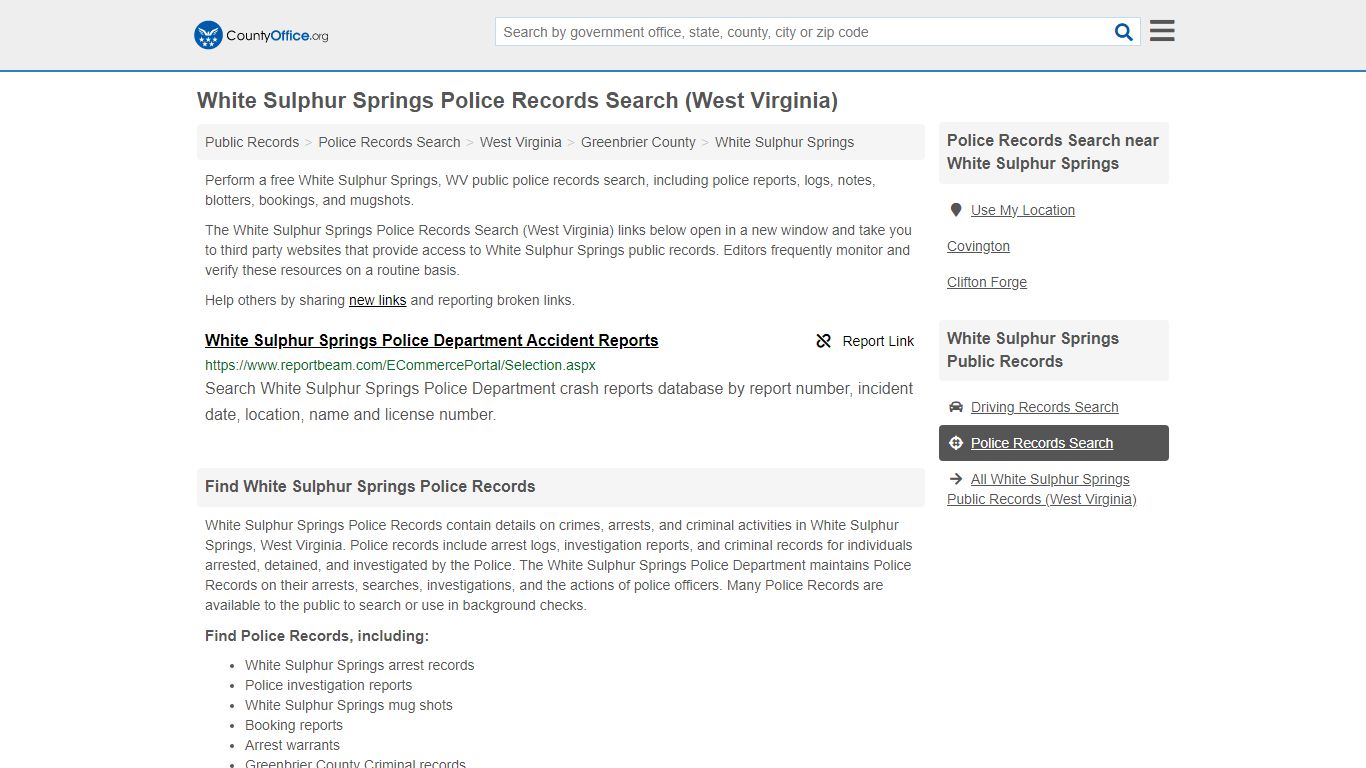Image resolution: width=1366 pixels, height=768 pixels.
Task: Click the Report Link button
Action: 865,341
